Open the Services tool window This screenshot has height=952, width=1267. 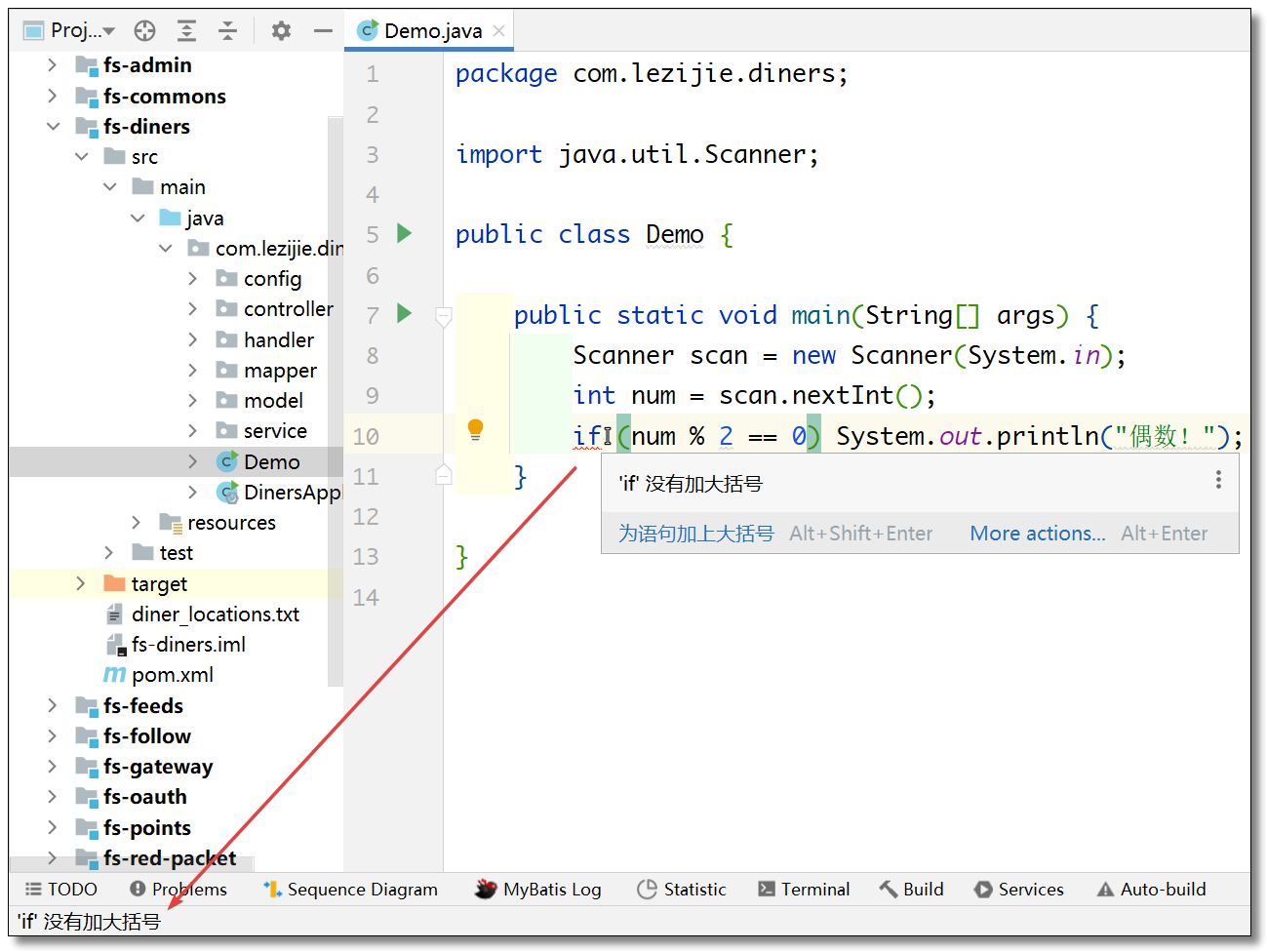1019,890
